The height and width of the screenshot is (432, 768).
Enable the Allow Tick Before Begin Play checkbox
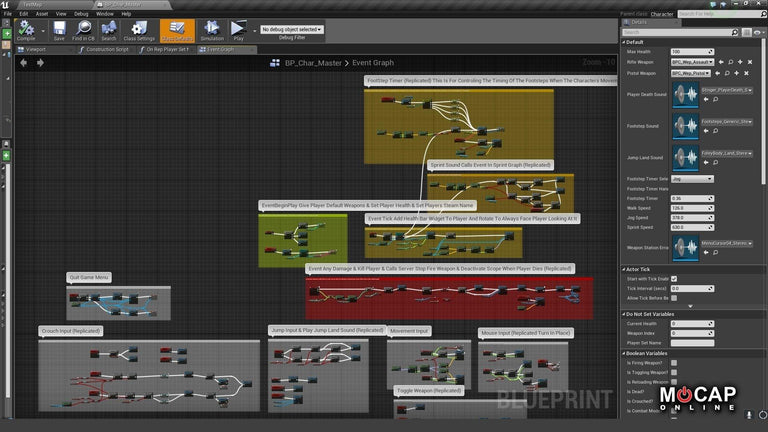[674, 298]
